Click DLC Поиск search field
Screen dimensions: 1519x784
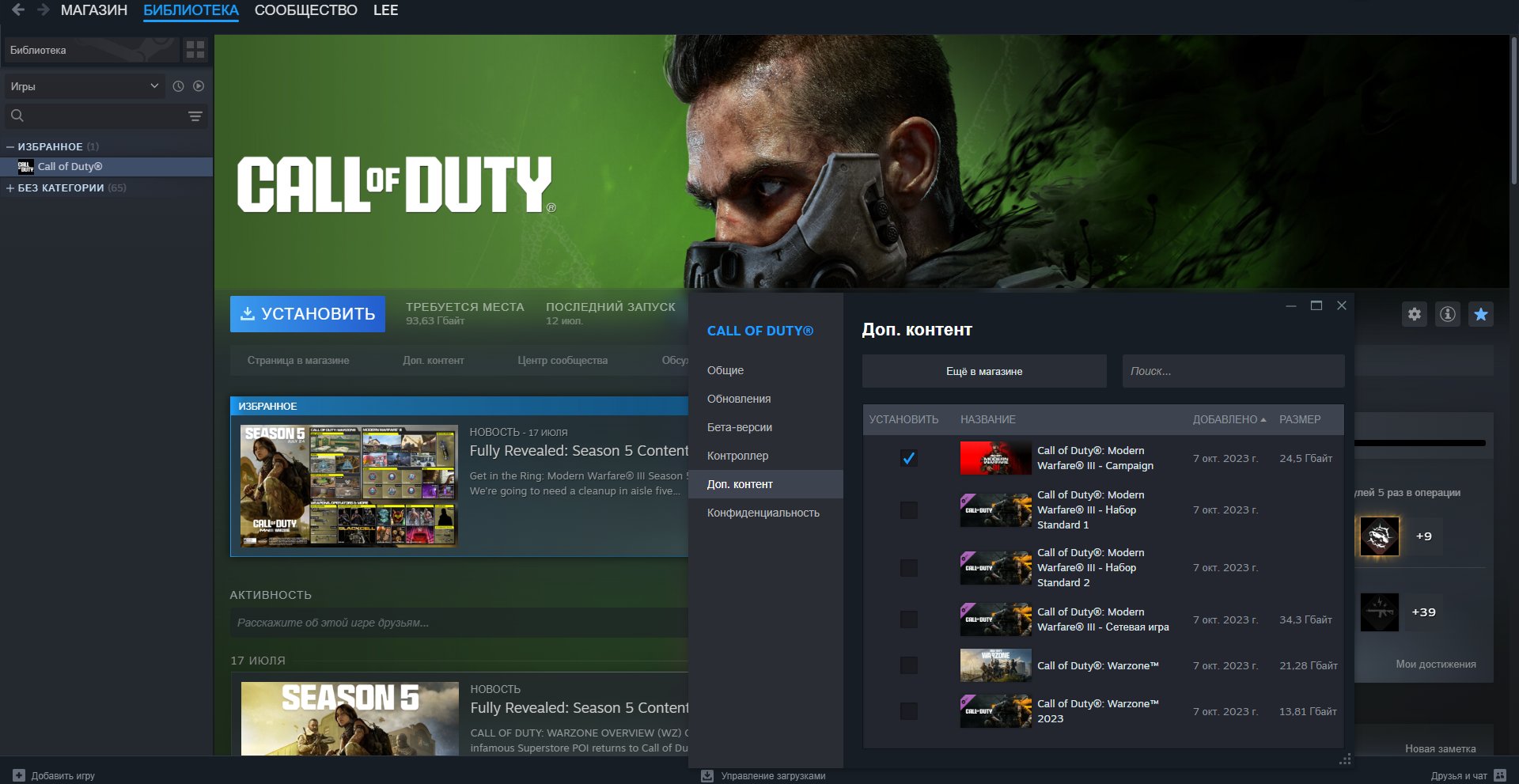(x=1233, y=371)
